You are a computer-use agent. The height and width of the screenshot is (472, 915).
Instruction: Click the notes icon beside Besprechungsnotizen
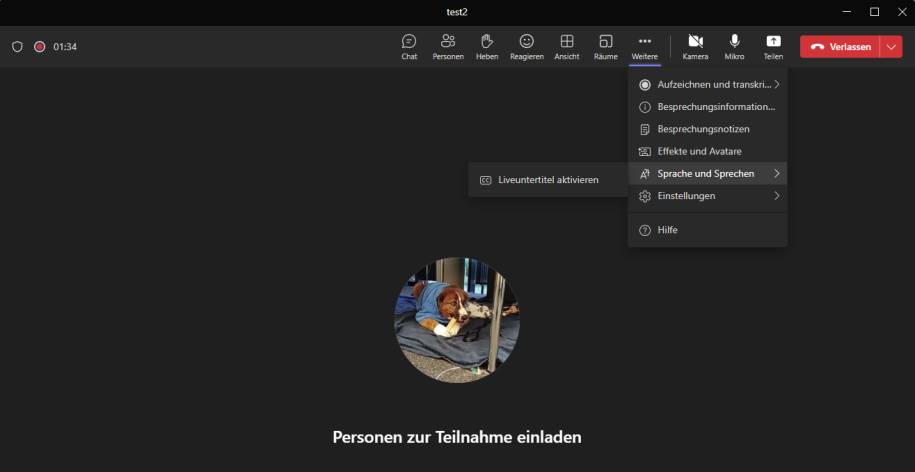click(x=645, y=130)
